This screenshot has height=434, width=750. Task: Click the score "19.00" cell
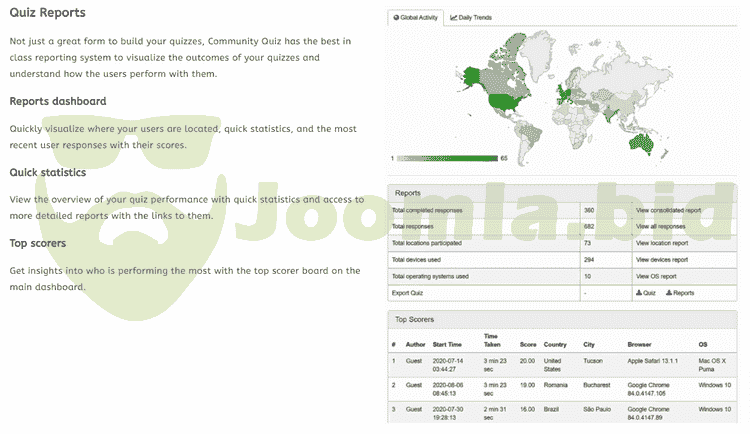(x=527, y=385)
